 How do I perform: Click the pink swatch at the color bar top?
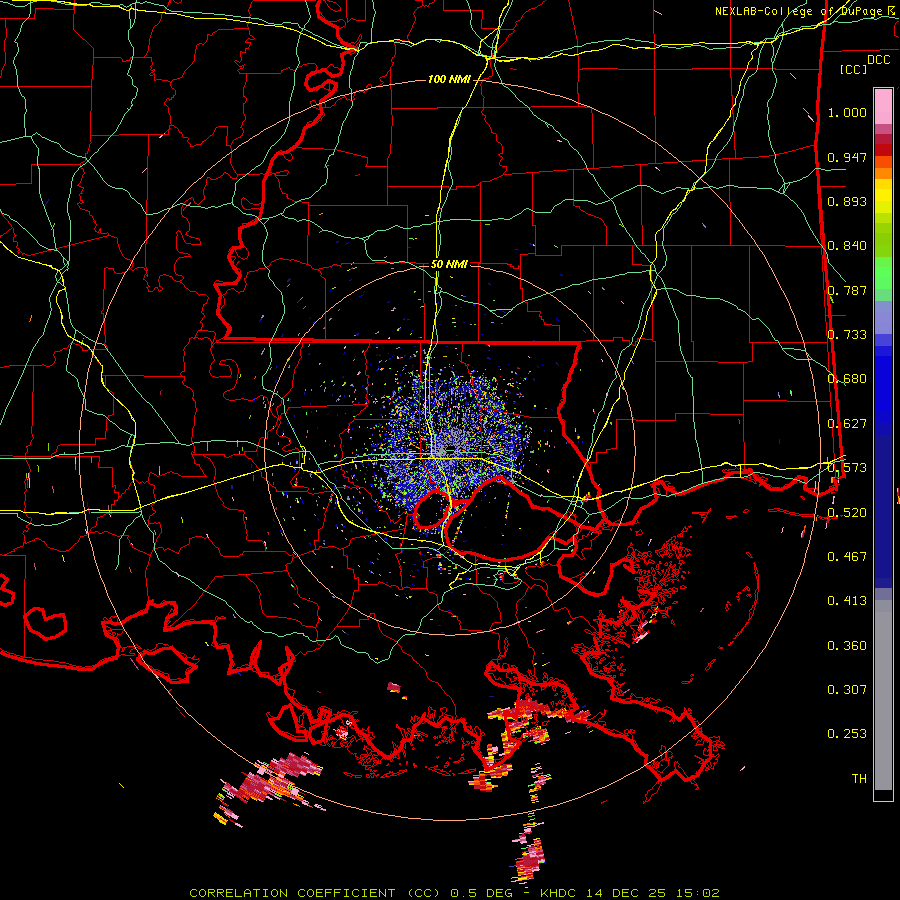pos(883,106)
